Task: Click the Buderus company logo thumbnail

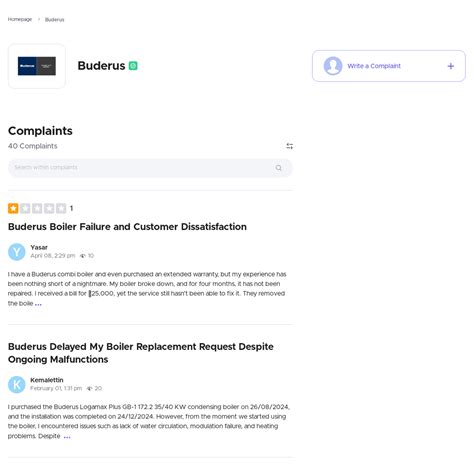Action: tap(37, 66)
